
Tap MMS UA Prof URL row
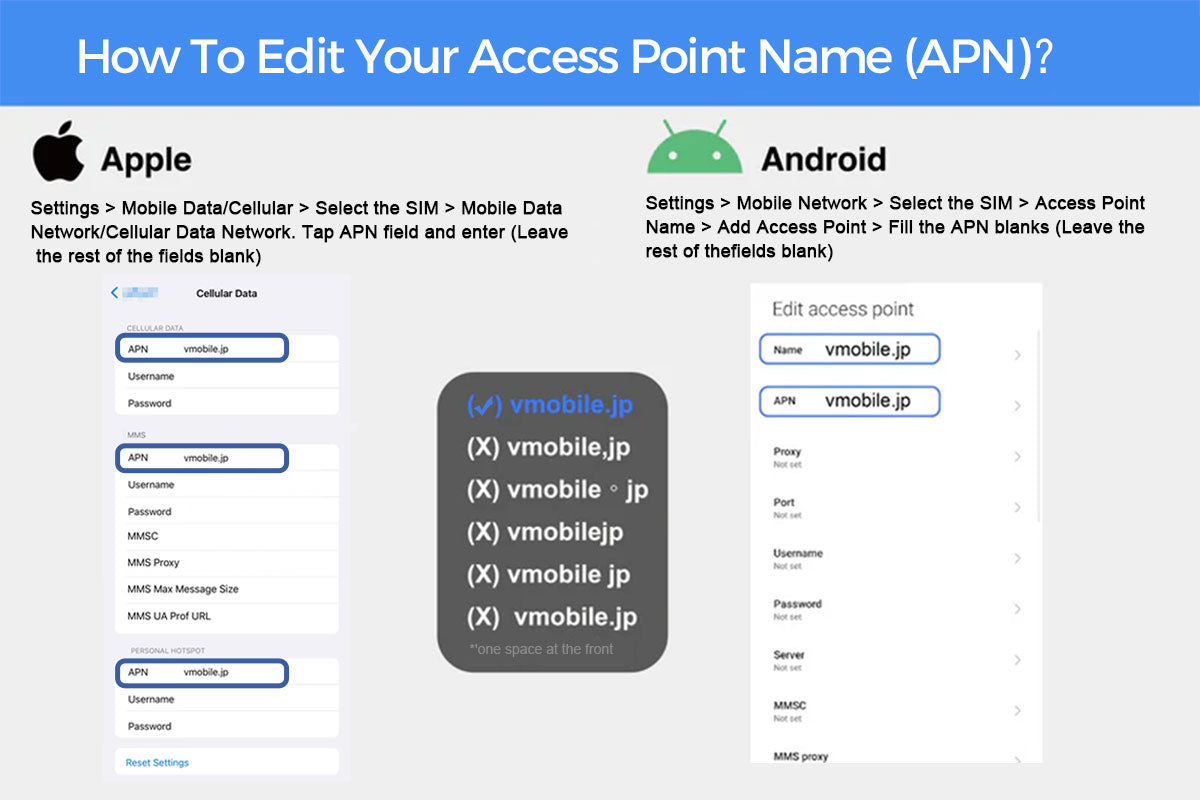[226, 616]
